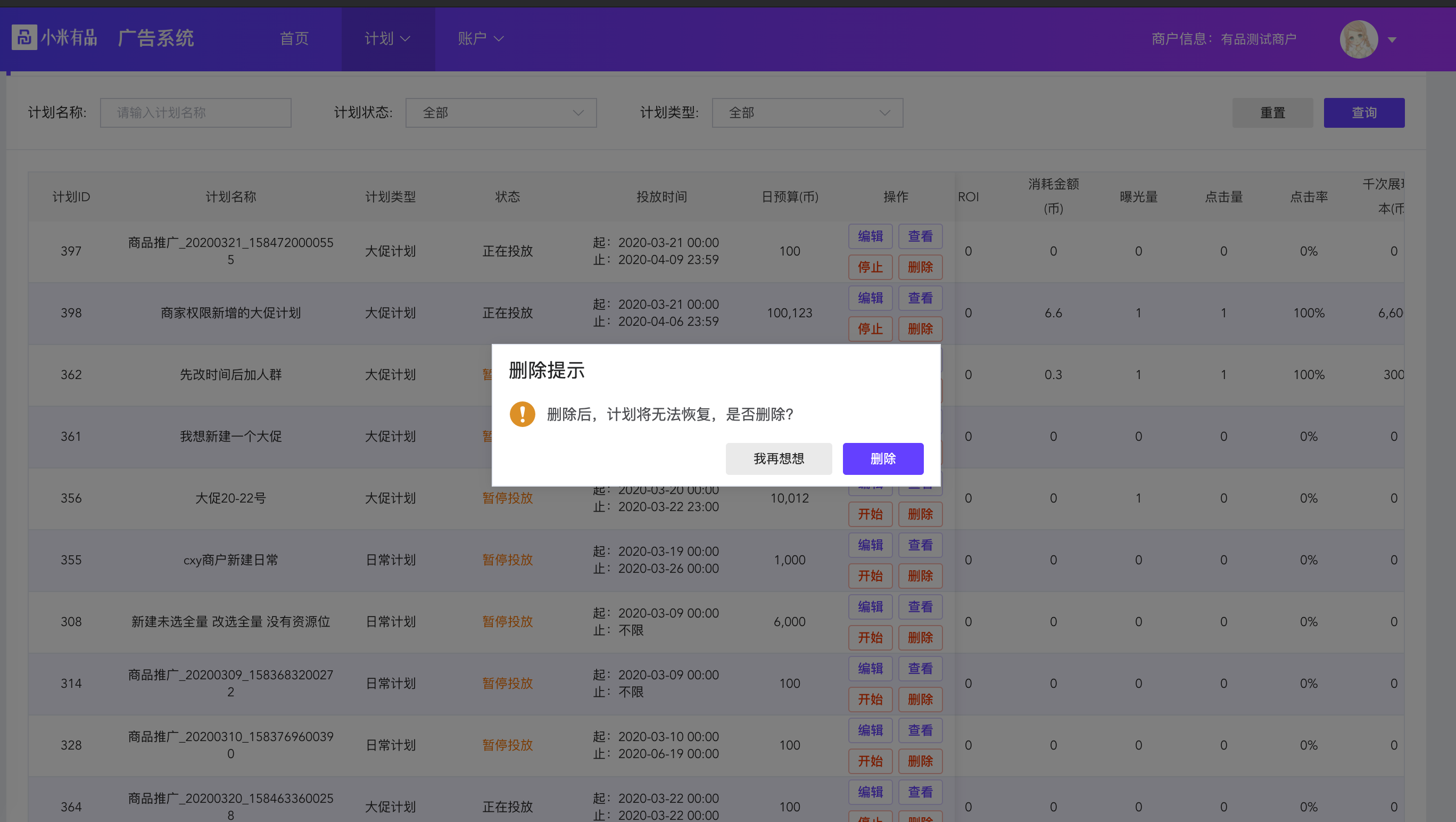Image resolution: width=1456 pixels, height=822 pixels.
Task: Open the 计划类型 dropdown
Action: [807, 112]
